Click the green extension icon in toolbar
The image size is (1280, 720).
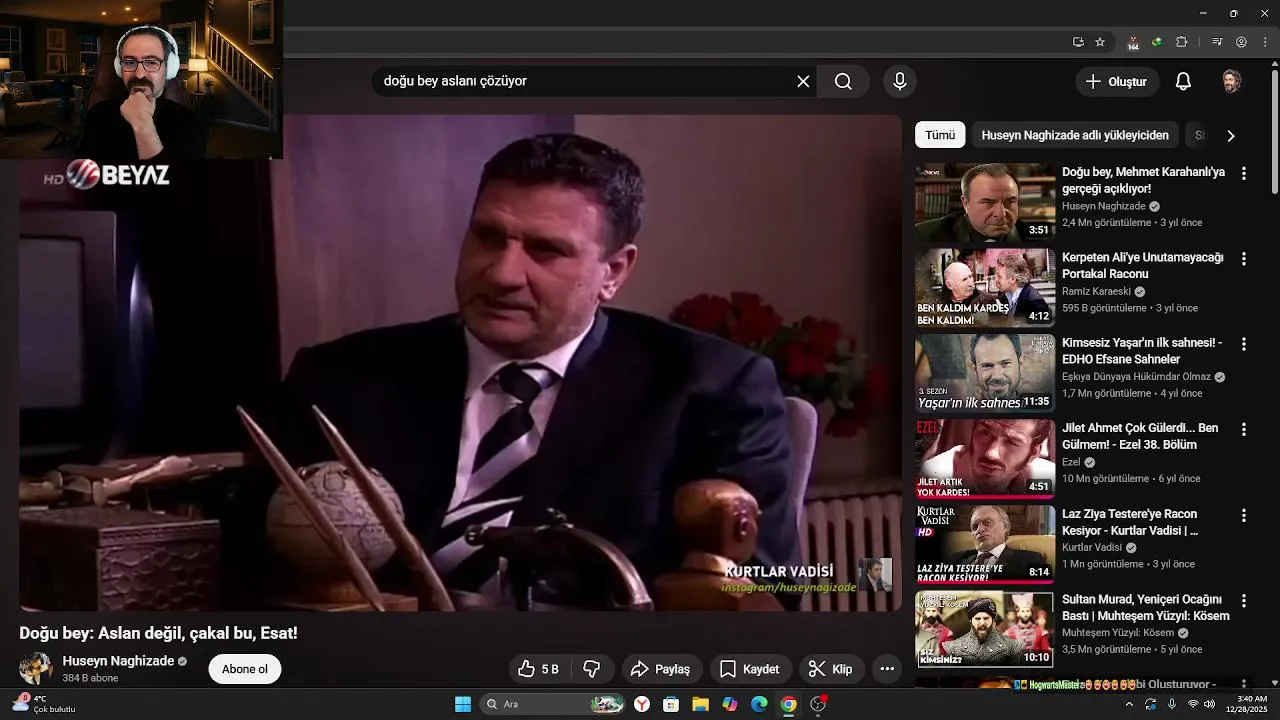tap(1157, 42)
